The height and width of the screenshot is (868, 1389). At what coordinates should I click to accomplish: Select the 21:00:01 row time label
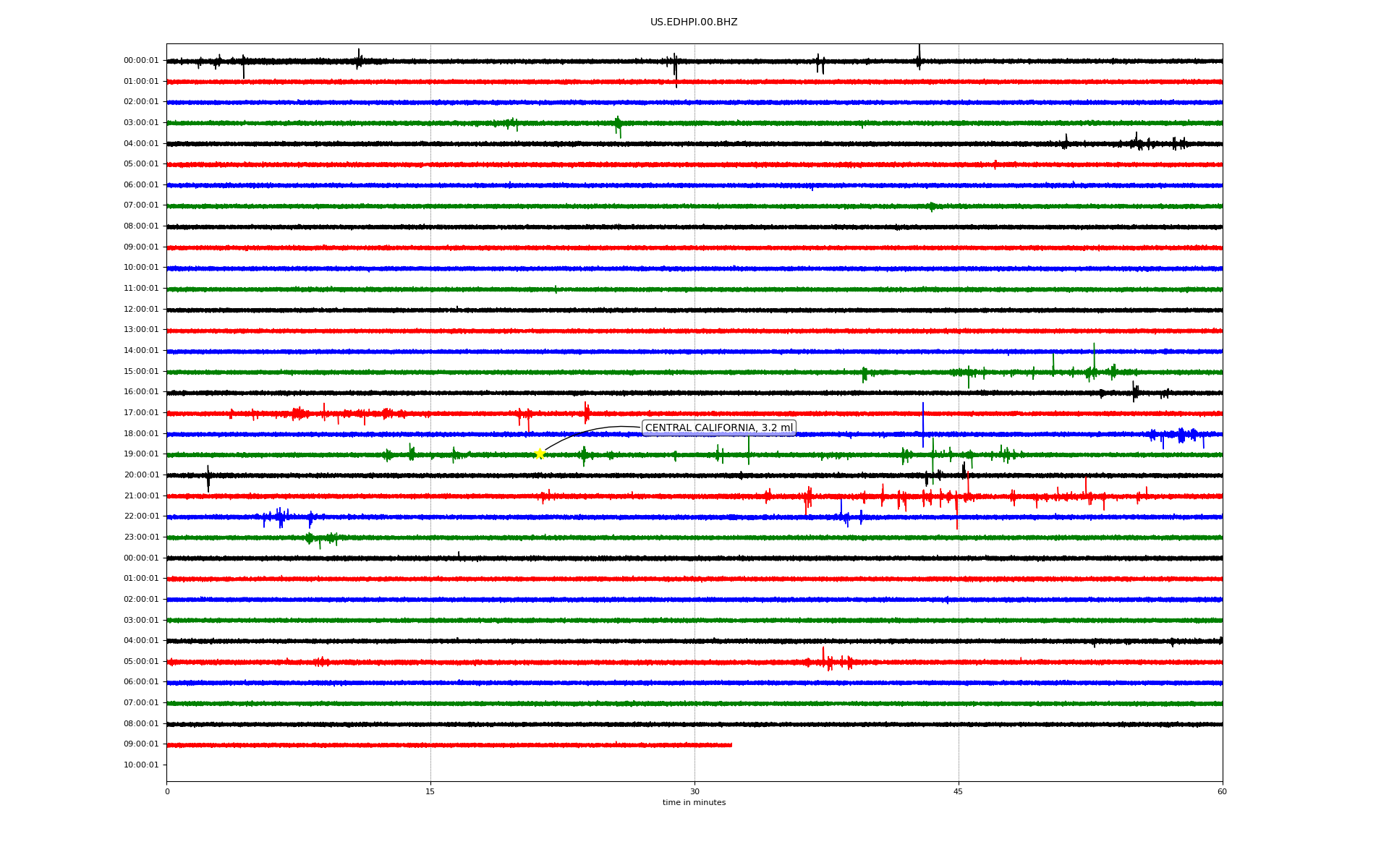(141, 496)
